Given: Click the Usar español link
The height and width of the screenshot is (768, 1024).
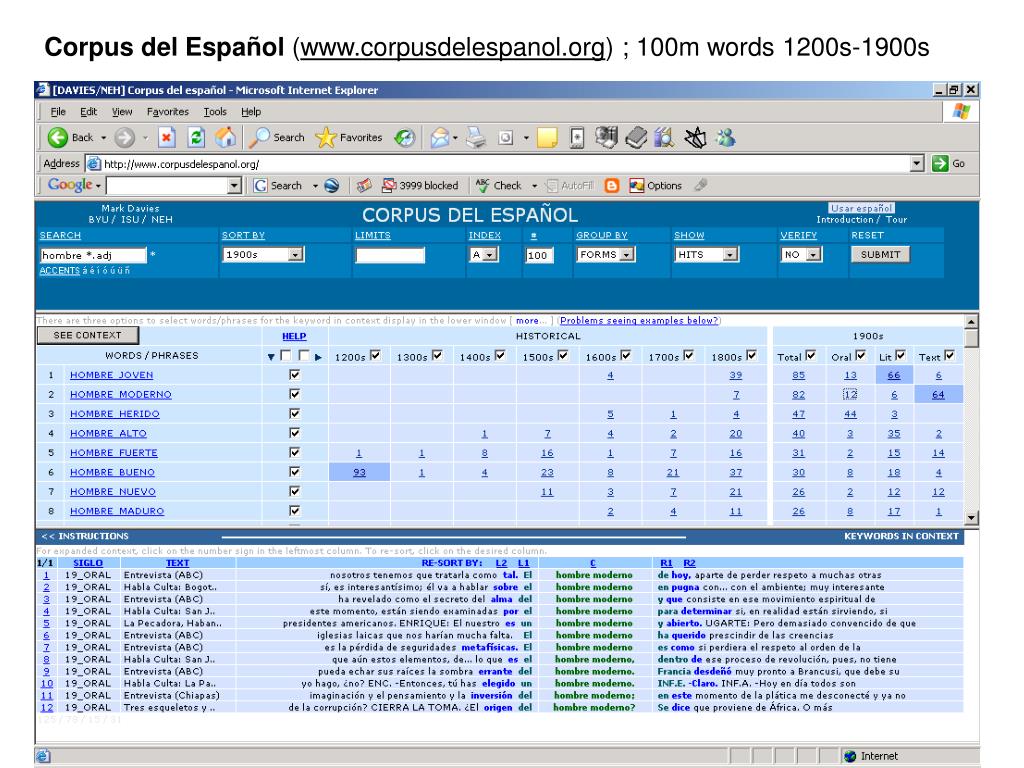Looking at the screenshot, I should click(861, 208).
